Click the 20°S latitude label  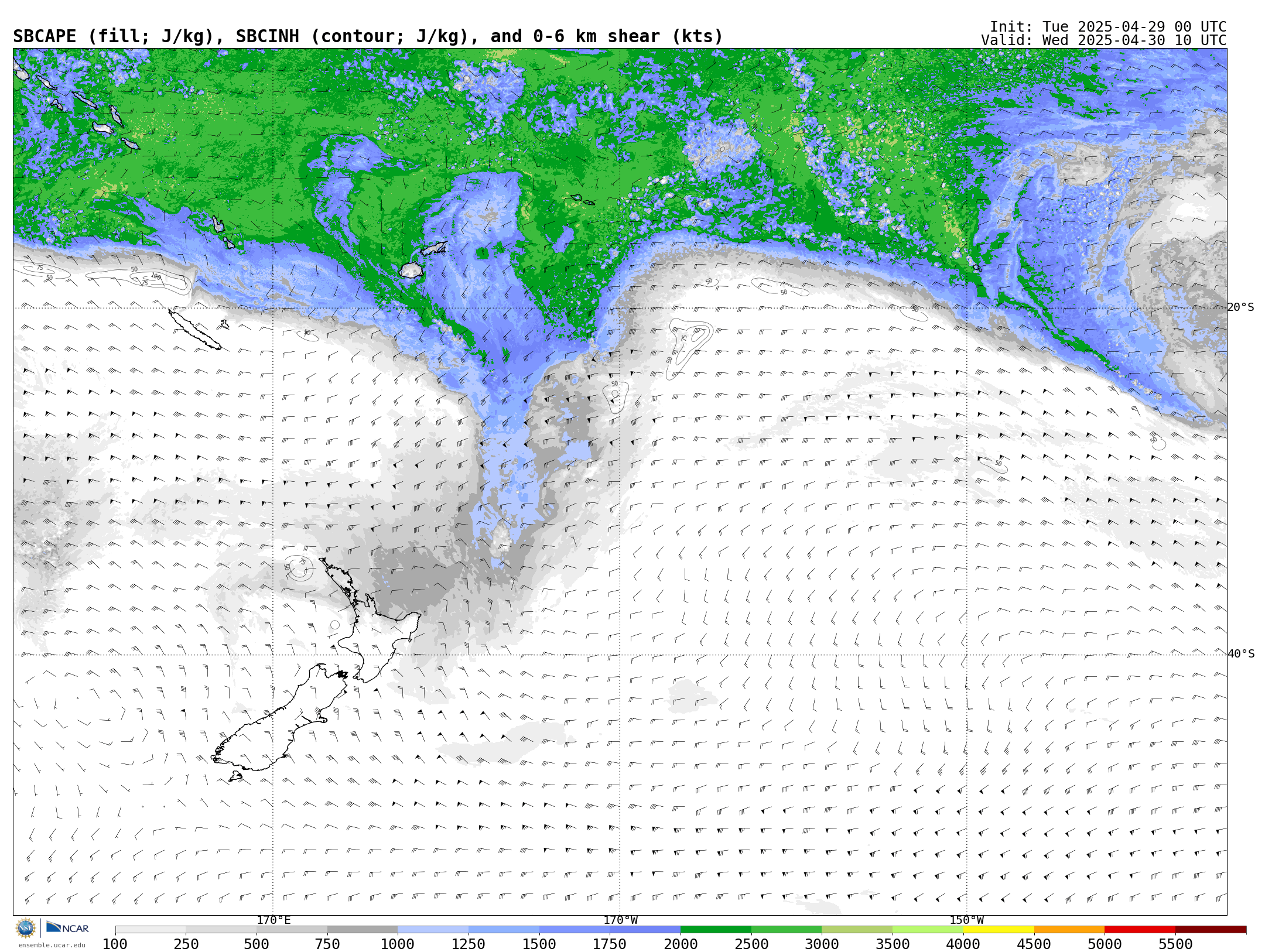(1240, 307)
